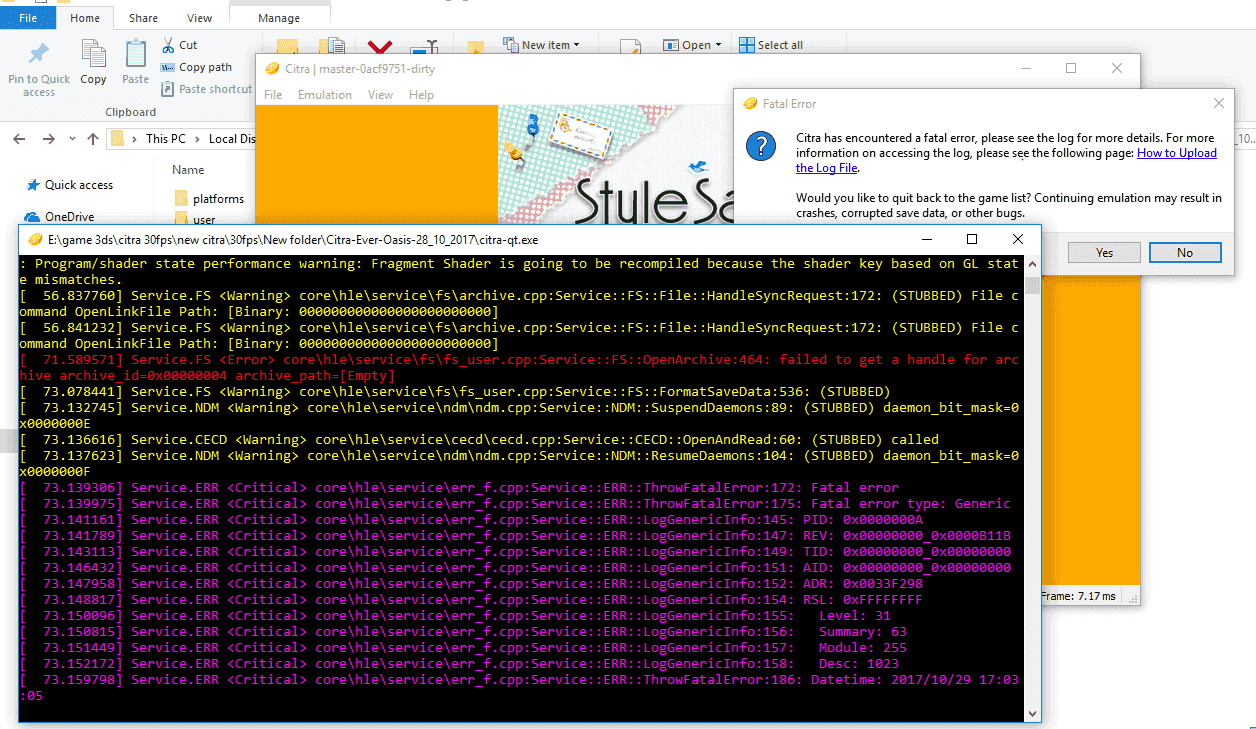Screen dimensions: 1256x729
Task: Minimize the Citra emulator window
Action: tap(1025, 69)
